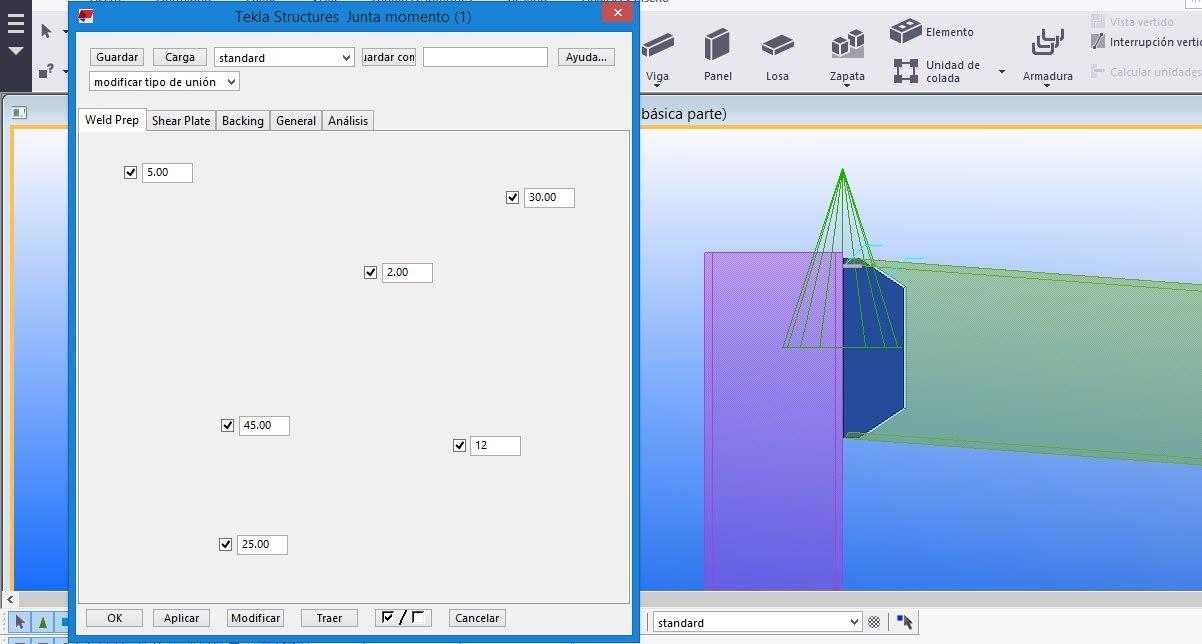The image size is (1202, 644).
Task: Expand the 'modificar tipo de unión' dropdown
Action: point(164,82)
